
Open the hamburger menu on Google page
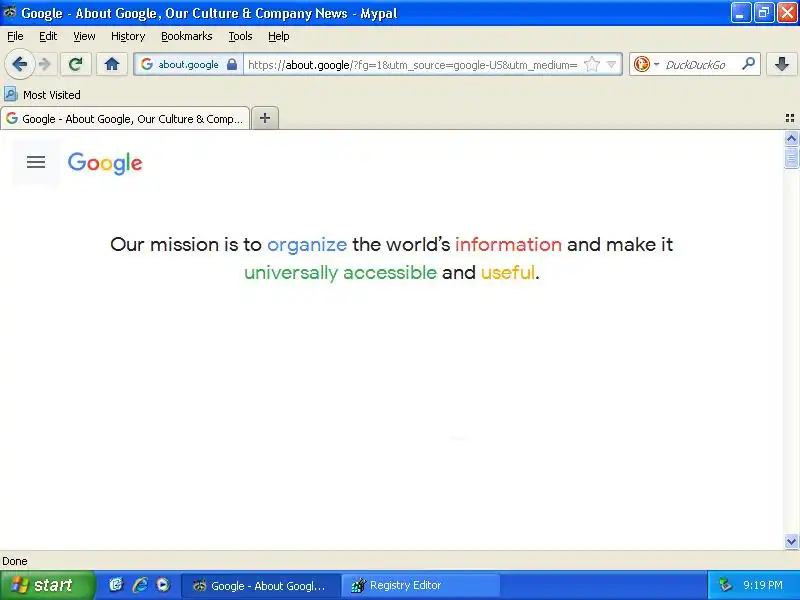coord(36,163)
